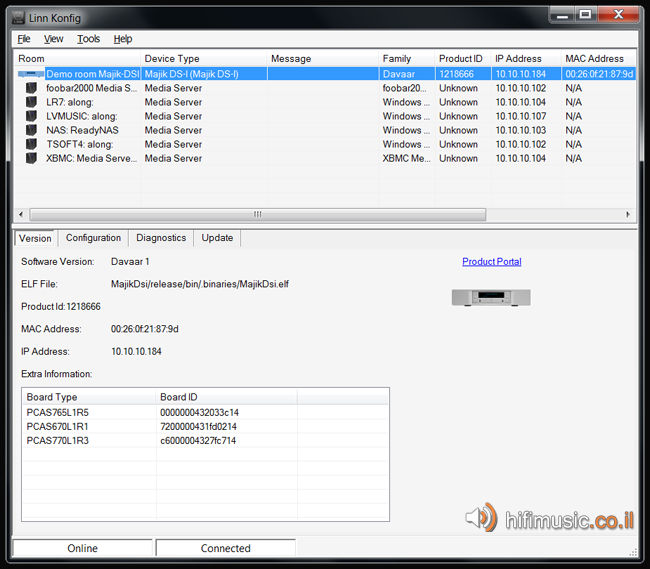The image size is (650, 569).
Task: Open the Tools menu
Action: point(88,39)
